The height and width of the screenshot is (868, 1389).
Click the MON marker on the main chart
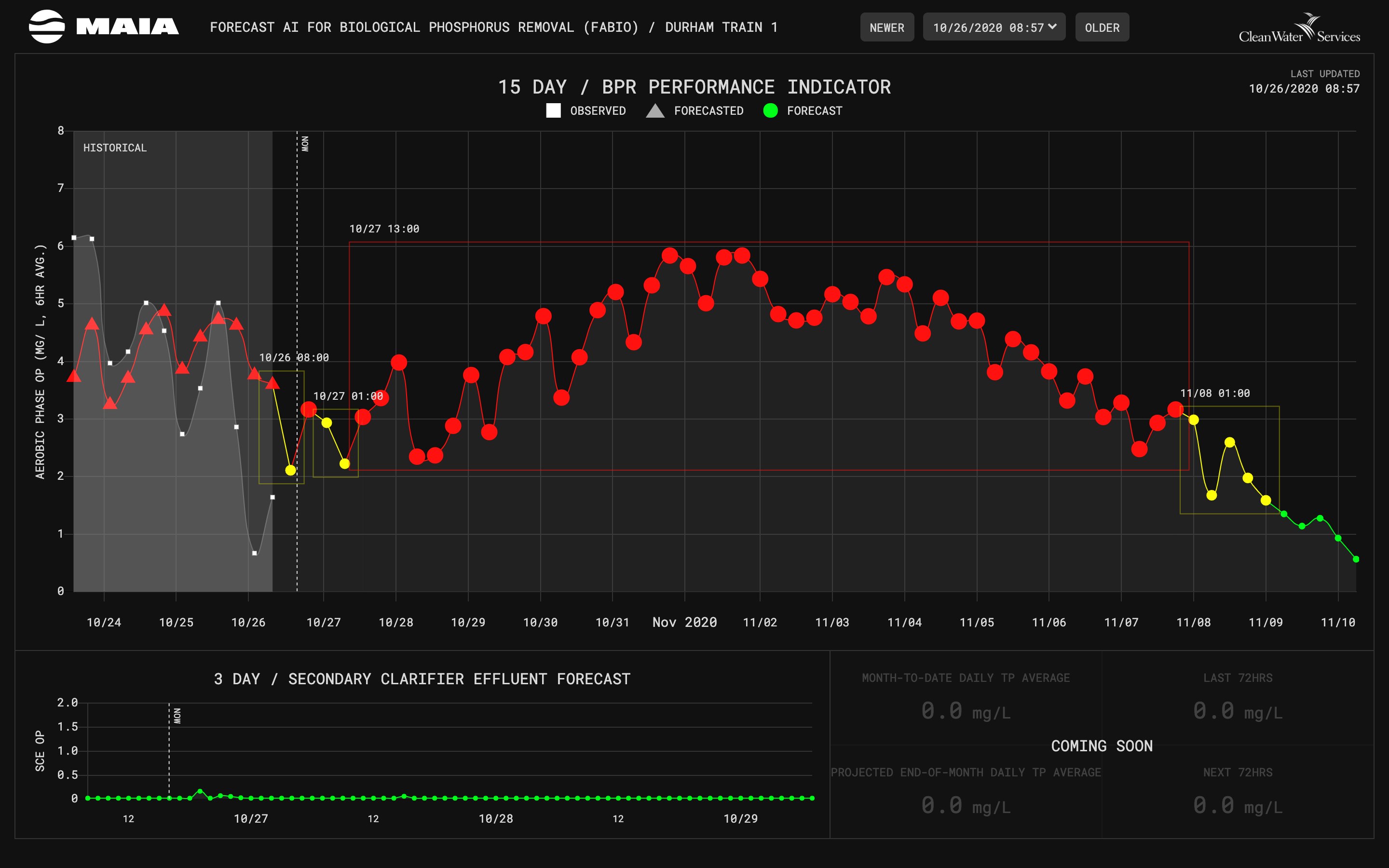305,144
